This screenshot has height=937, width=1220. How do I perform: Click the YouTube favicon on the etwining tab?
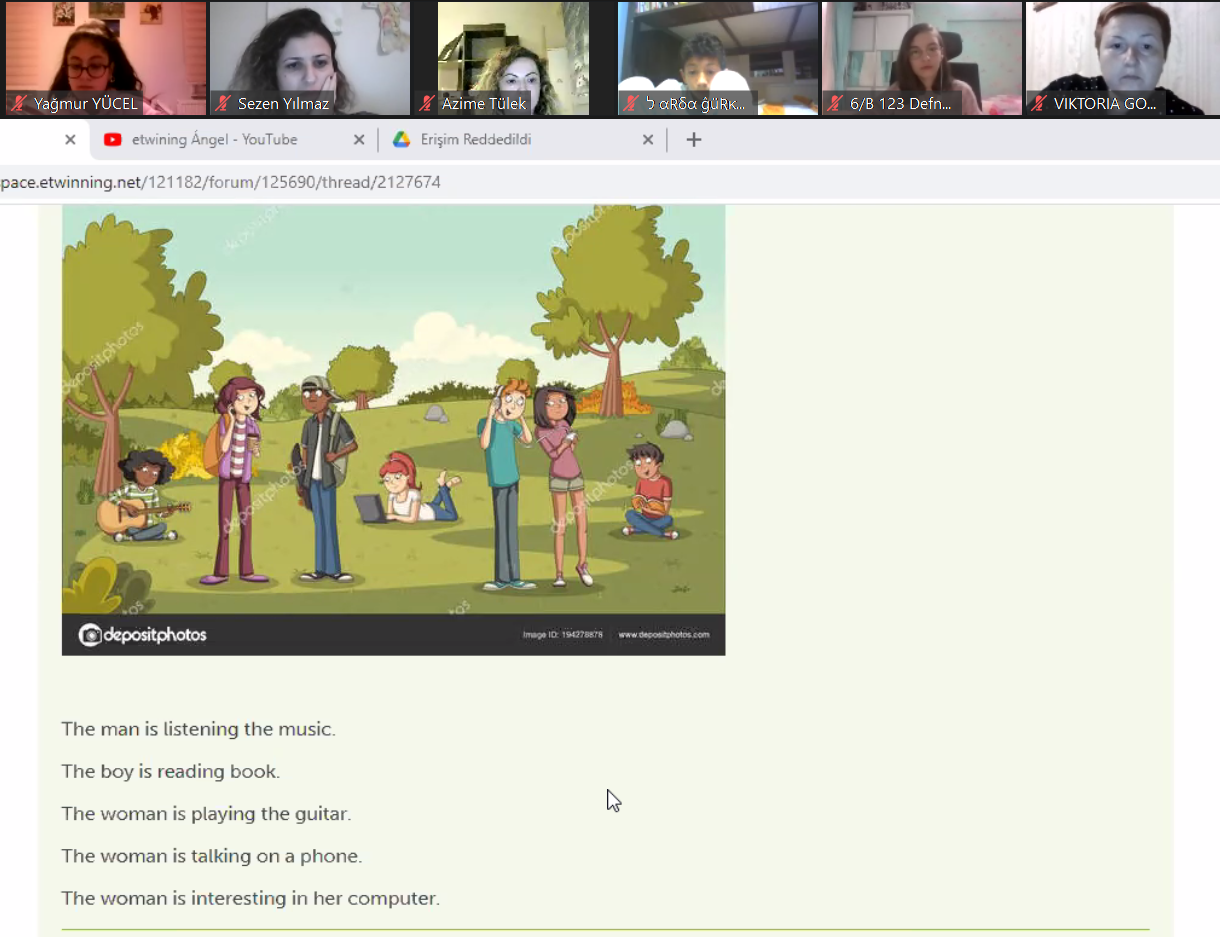113,140
